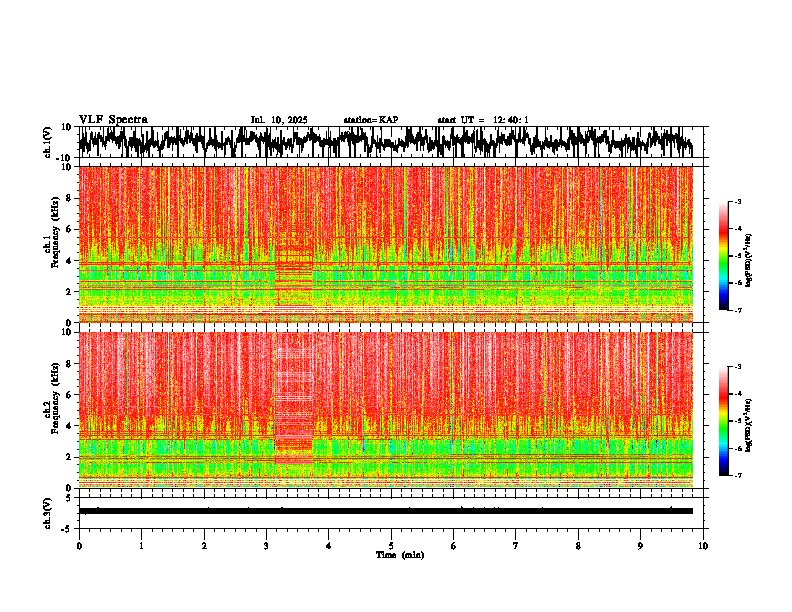Click time axis tick label 2
792x612 pixels.
click(204, 546)
